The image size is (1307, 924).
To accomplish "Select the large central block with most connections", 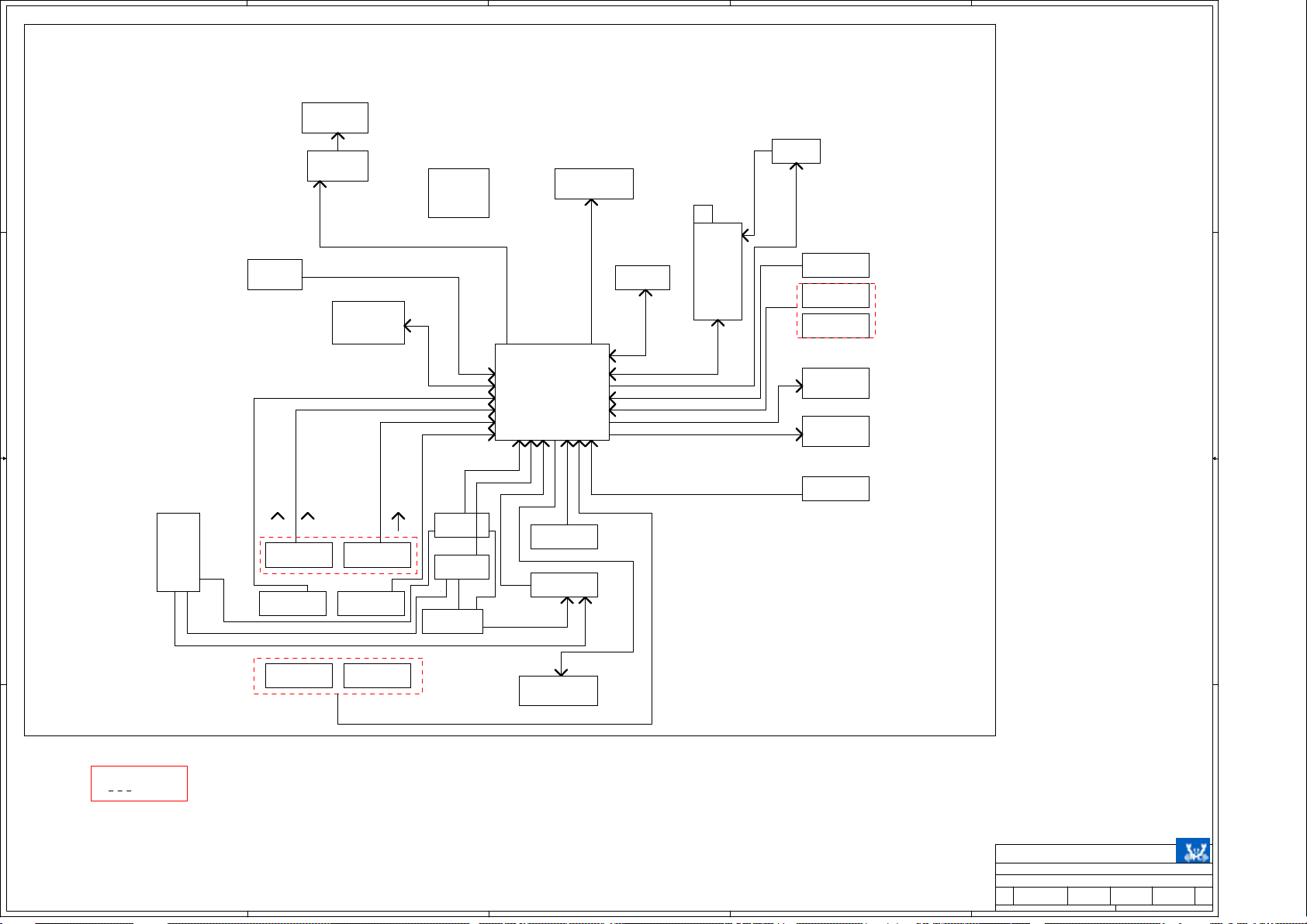I will 552,392.
